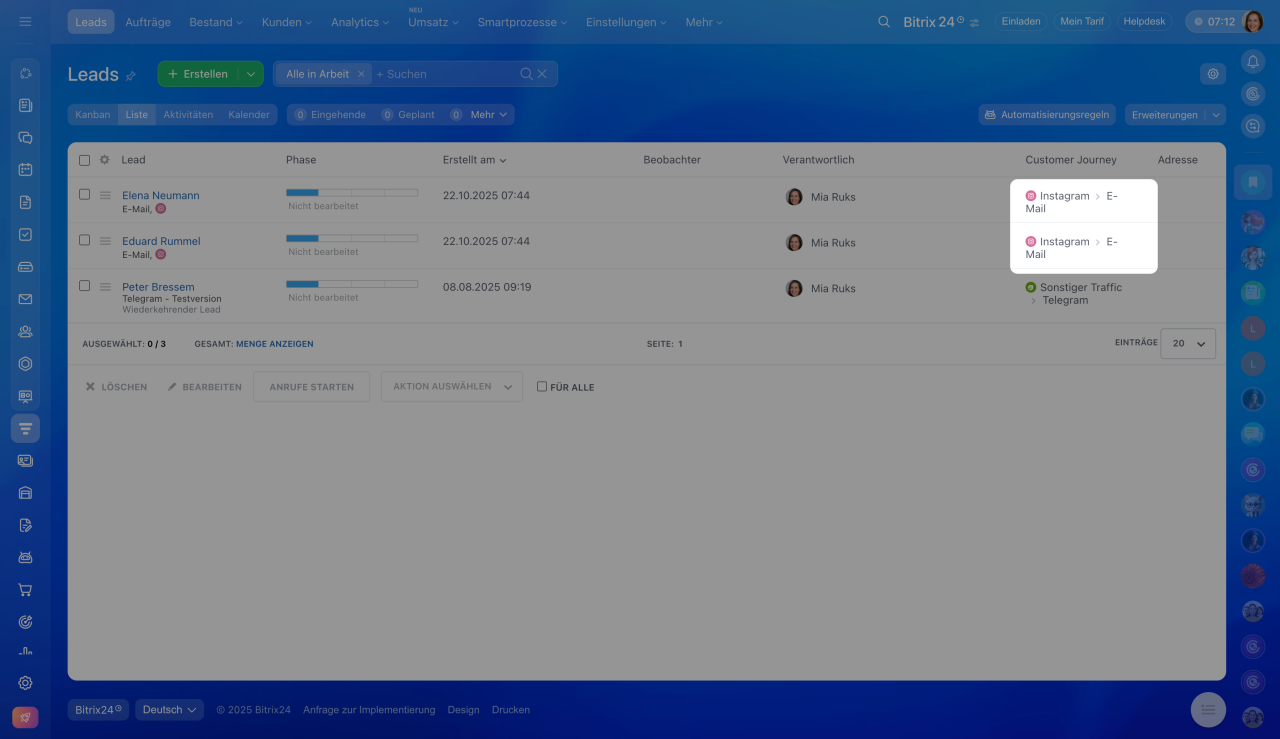Open the leads list settings gear
The image size is (1280, 739).
[1213, 73]
